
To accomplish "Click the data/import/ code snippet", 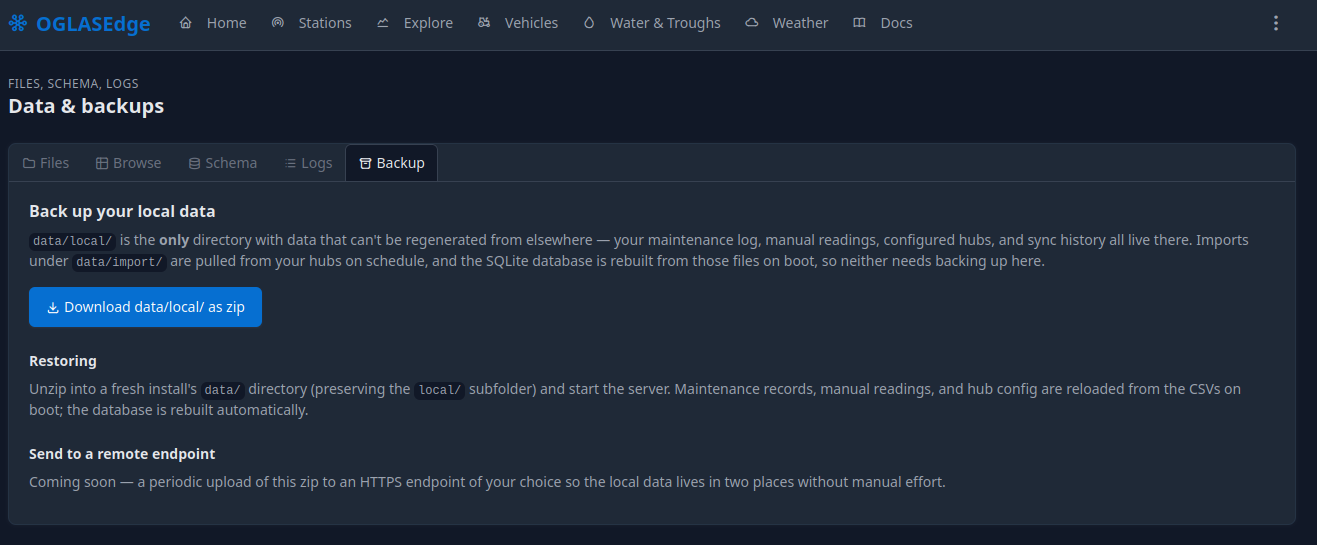I will (118, 262).
